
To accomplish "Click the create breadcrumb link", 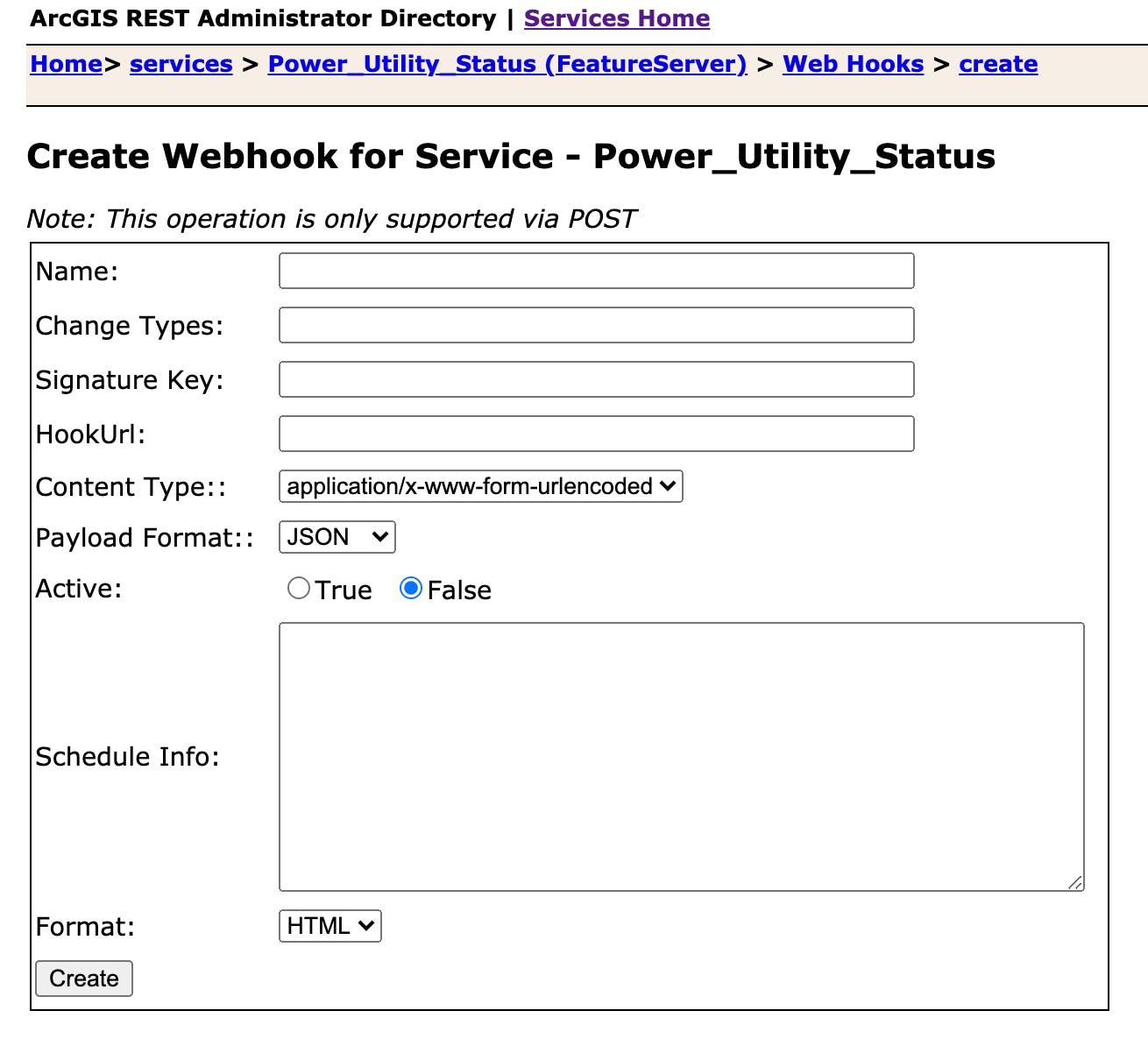I will pyautogui.click(x=998, y=64).
